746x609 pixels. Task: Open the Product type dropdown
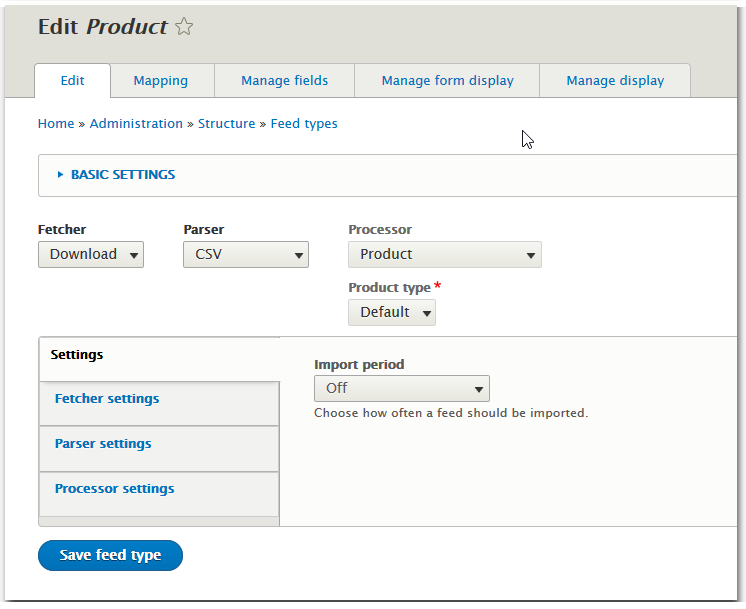[x=392, y=313]
